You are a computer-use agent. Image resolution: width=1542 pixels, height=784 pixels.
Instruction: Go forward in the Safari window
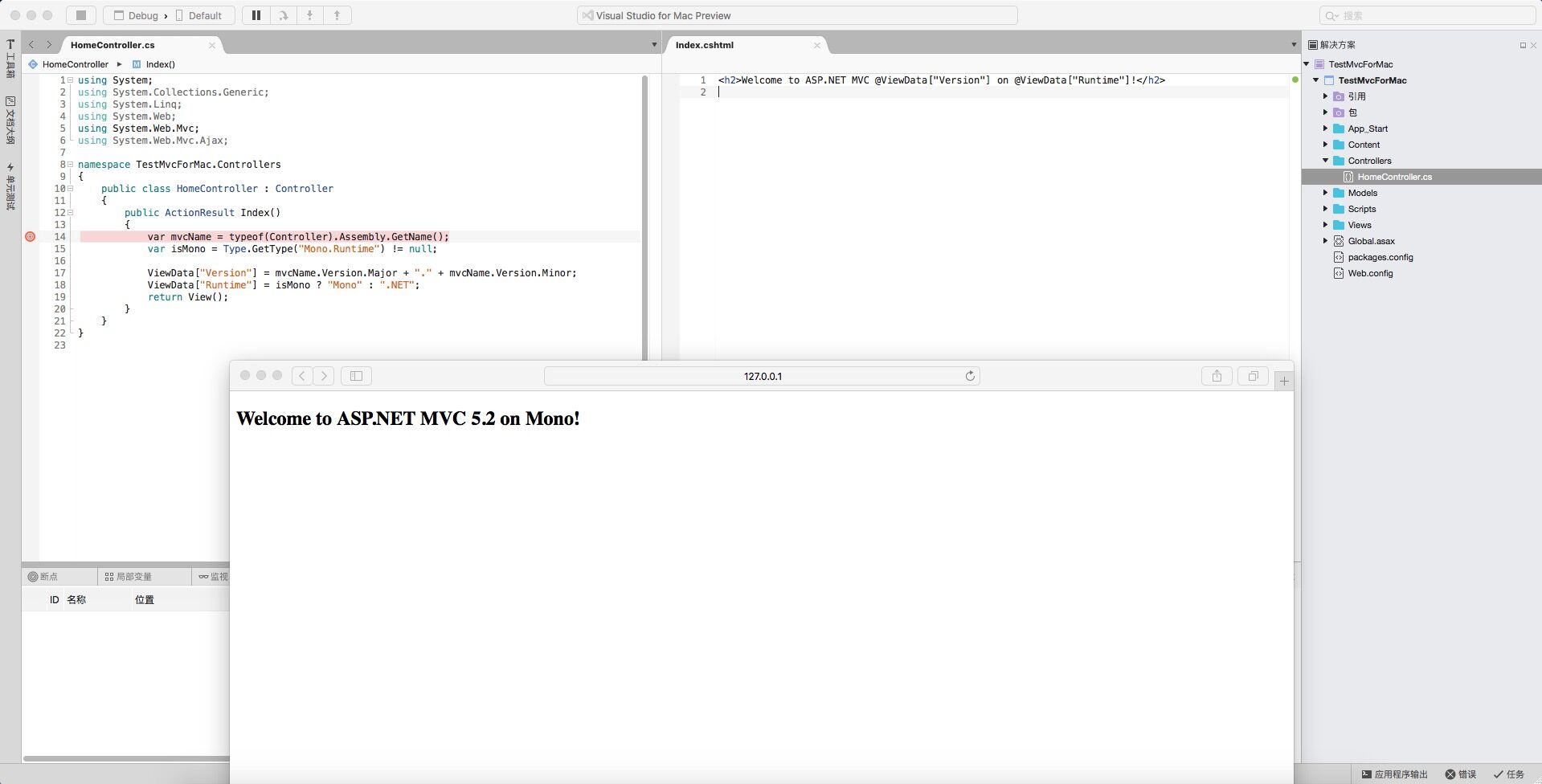point(324,376)
